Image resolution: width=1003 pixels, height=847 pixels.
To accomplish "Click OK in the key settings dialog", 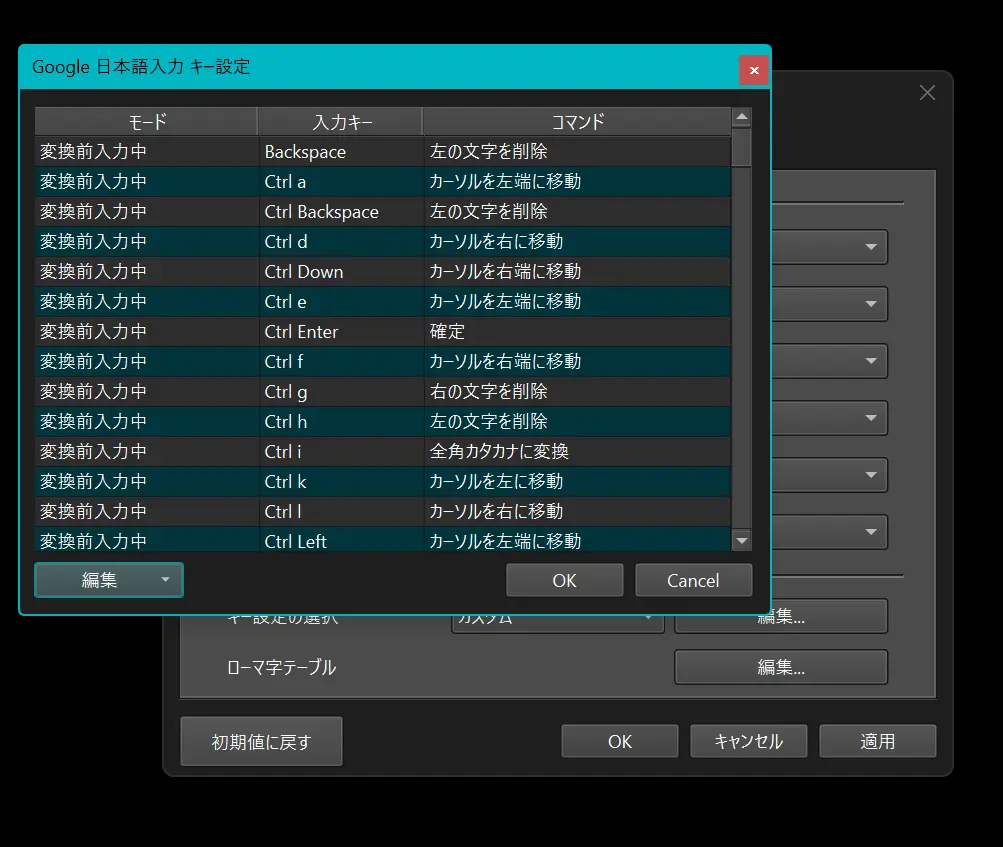I will click(564, 580).
